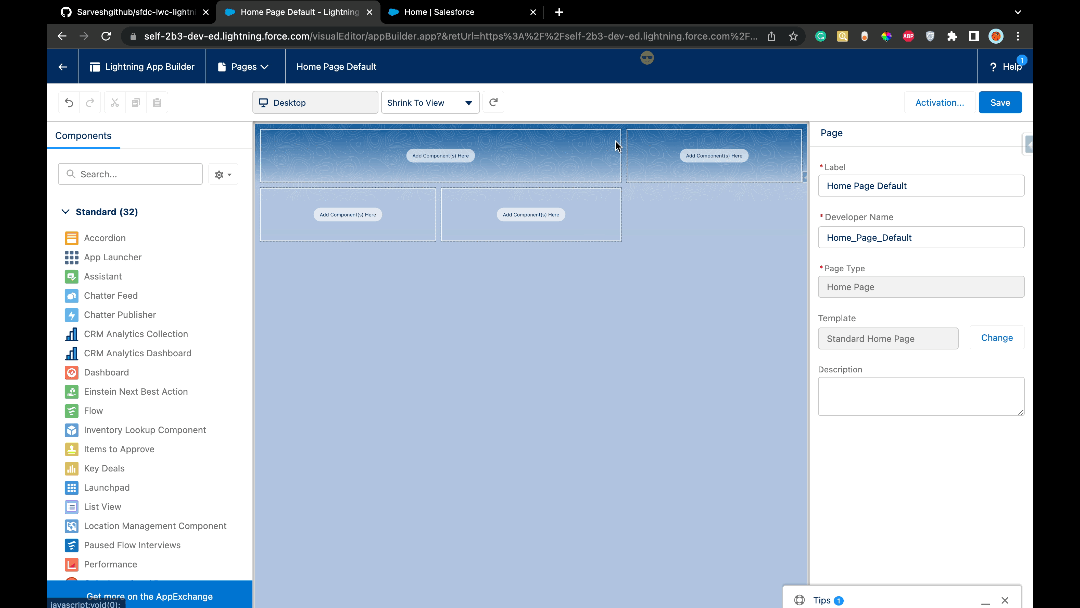Reload the browser page
This screenshot has height=608, width=1080.
tap(106, 36)
